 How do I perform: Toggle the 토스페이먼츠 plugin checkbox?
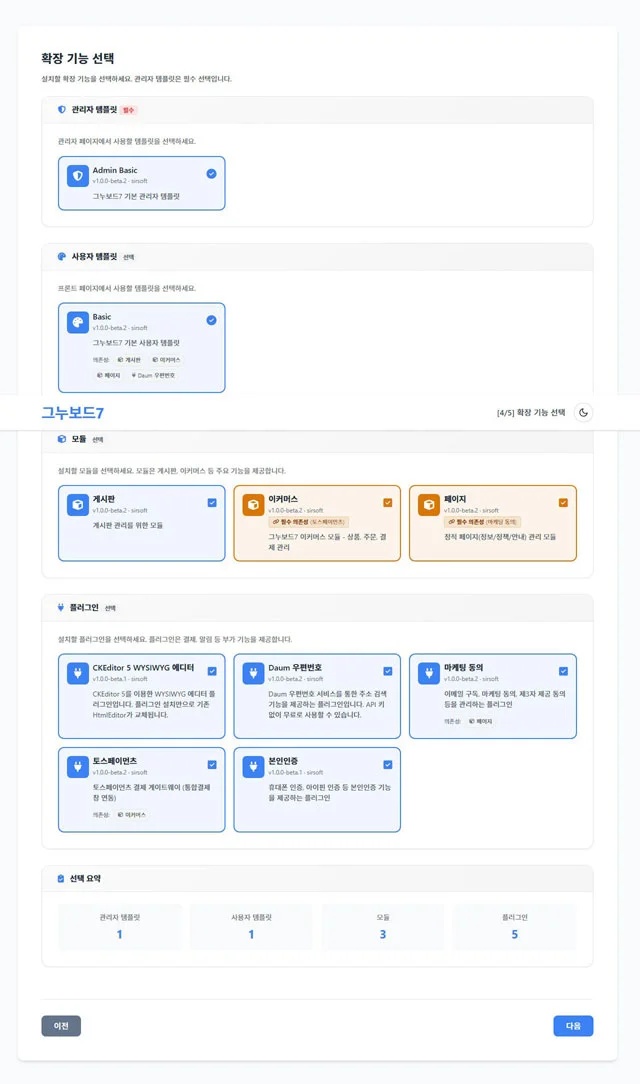click(x=212, y=765)
